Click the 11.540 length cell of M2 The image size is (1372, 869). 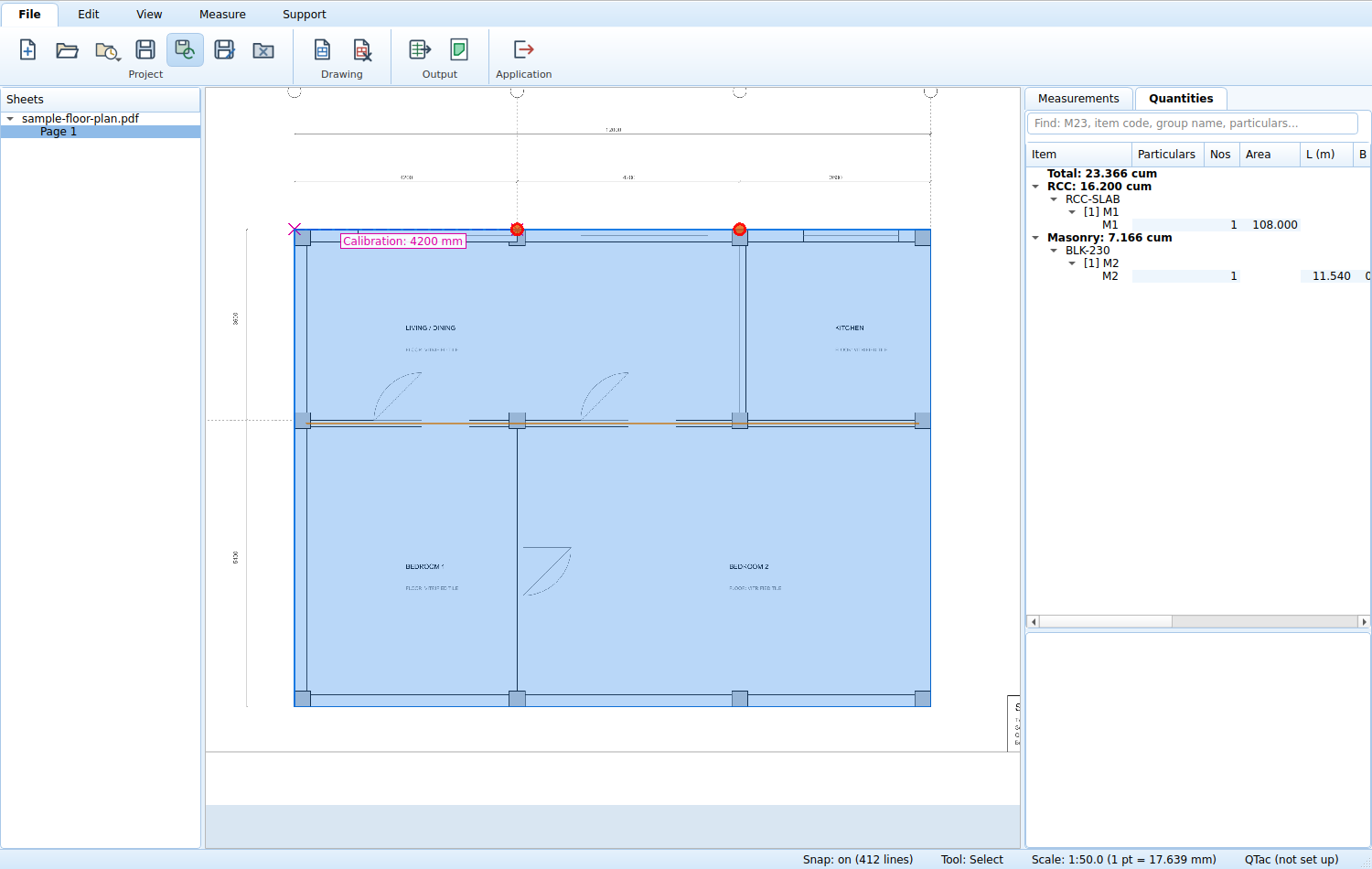(x=1326, y=276)
